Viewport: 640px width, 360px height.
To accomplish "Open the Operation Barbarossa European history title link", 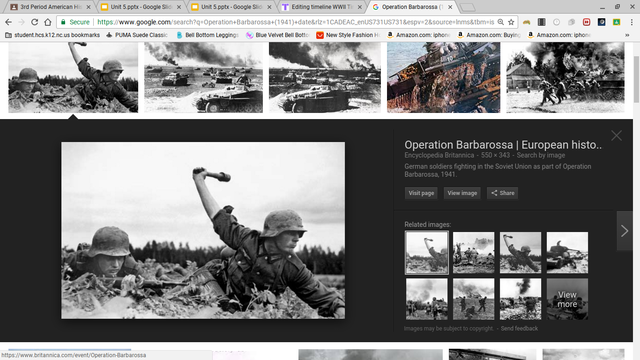I will click(x=503, y=144).
